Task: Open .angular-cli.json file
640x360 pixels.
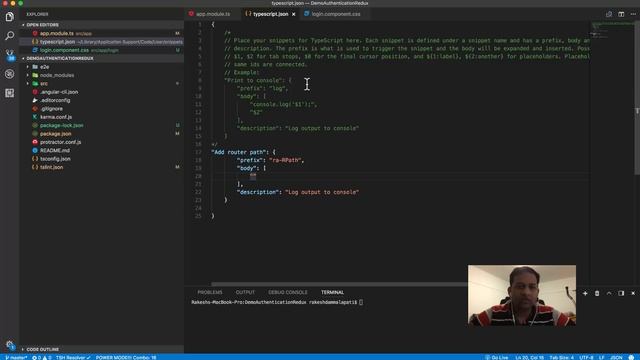Action: tap(102, 92)
